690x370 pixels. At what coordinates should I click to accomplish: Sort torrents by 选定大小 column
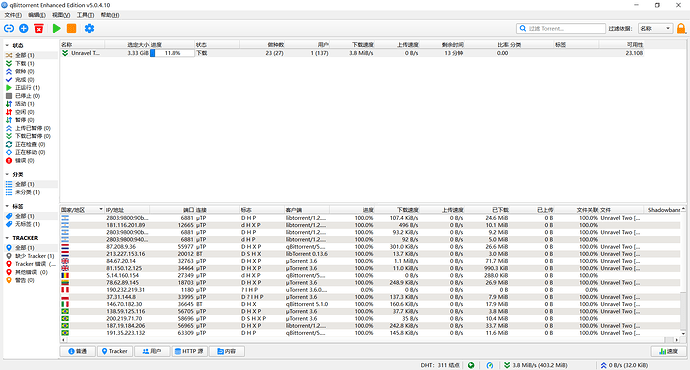(127, 44)
